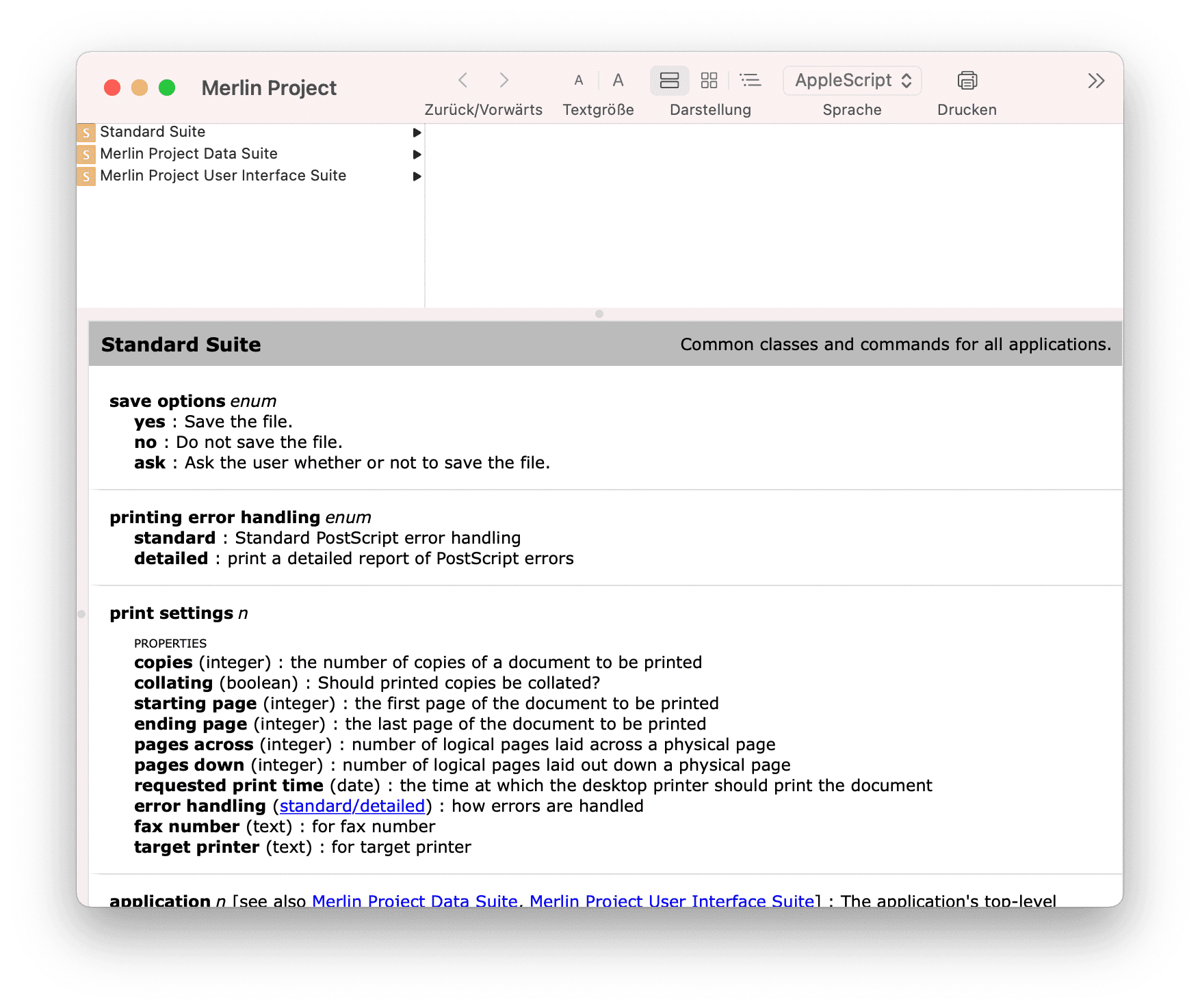Decrease text size with the small A icon
This screenshot has height=1008, width=1200.
(x=578, y=80)
